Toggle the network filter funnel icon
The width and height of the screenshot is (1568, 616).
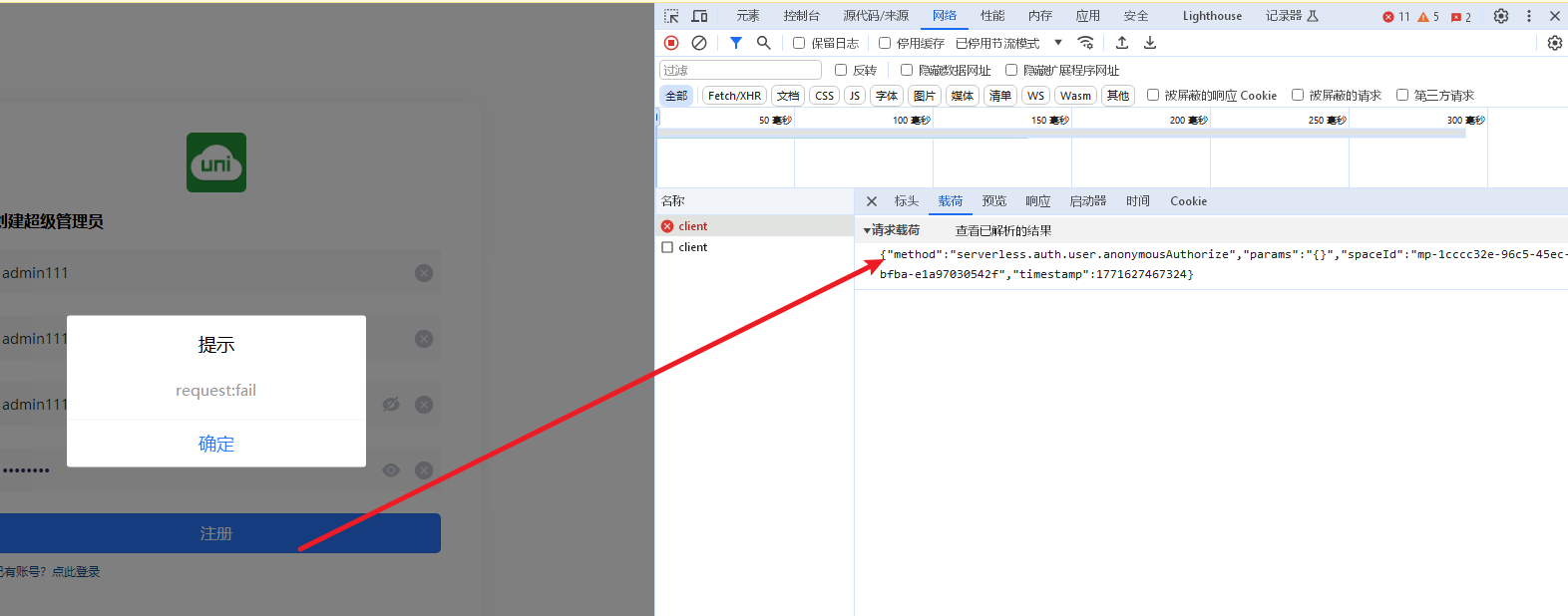click(x=735, y=43)
